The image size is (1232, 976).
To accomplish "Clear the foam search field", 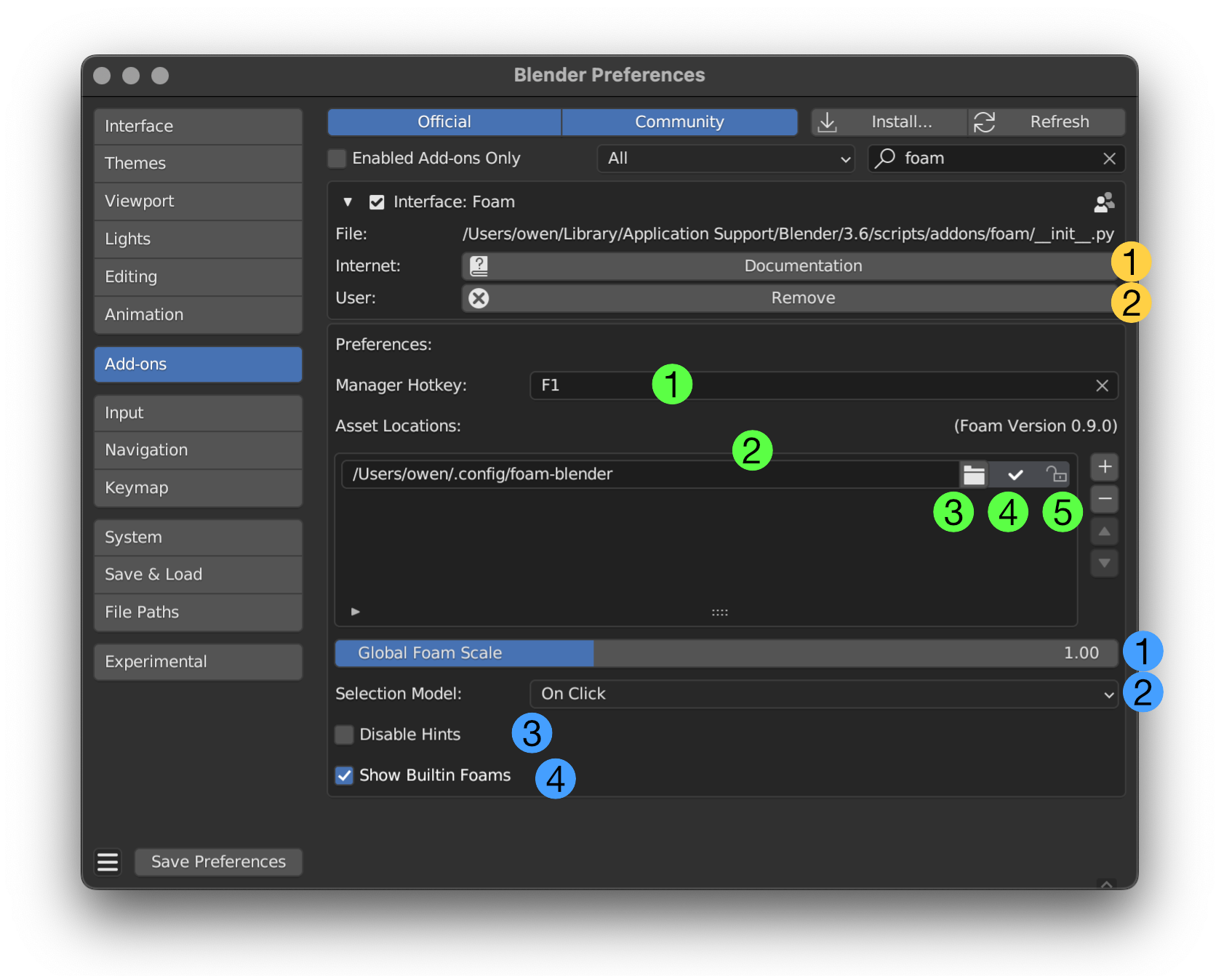I will 1109,159.
